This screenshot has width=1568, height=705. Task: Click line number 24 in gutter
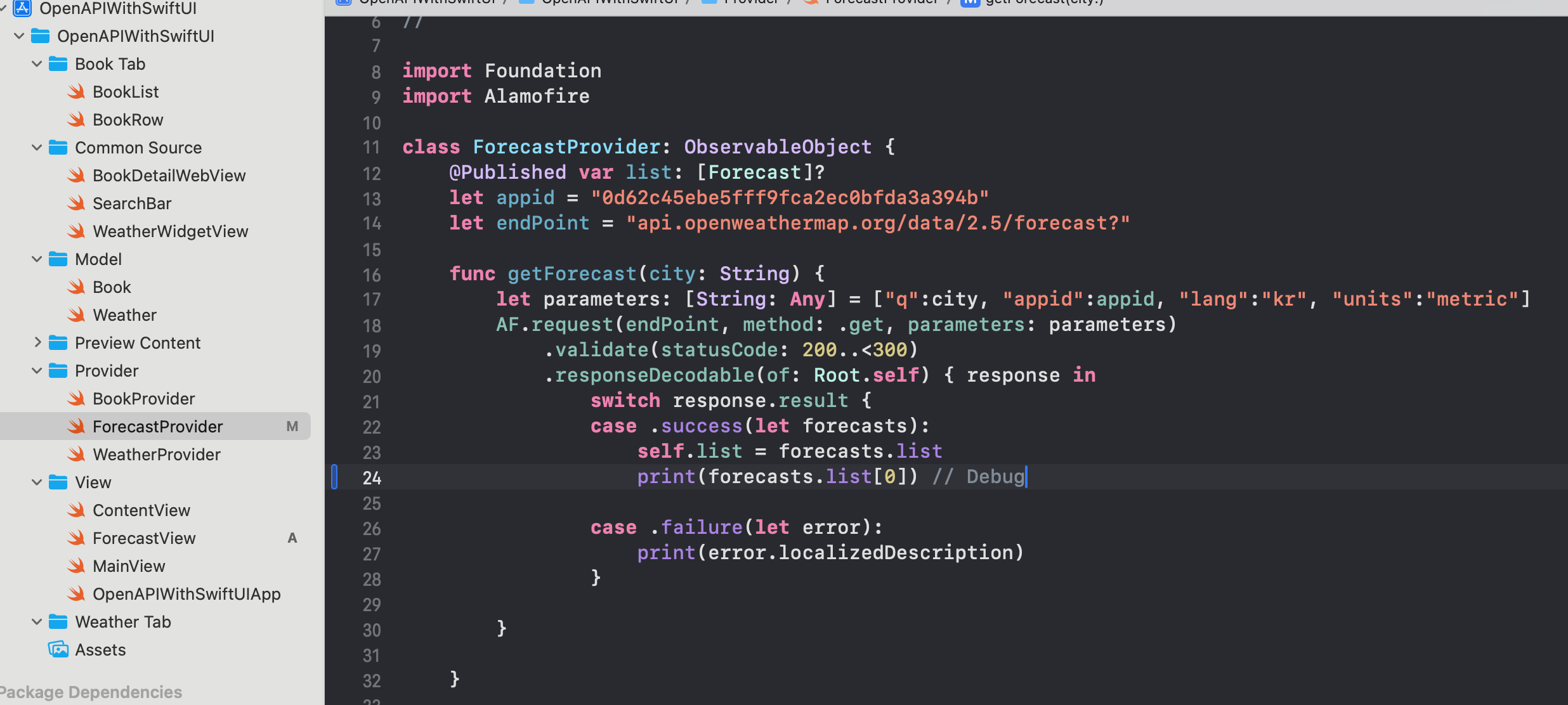pyautogui.click(x=372, y=477)
